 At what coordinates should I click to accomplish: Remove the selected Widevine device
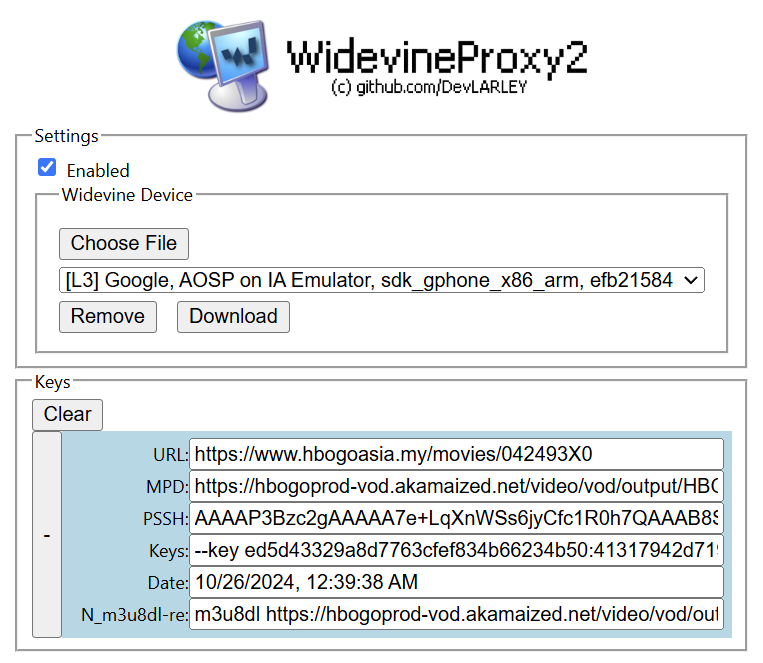click(x=108, y=316)
